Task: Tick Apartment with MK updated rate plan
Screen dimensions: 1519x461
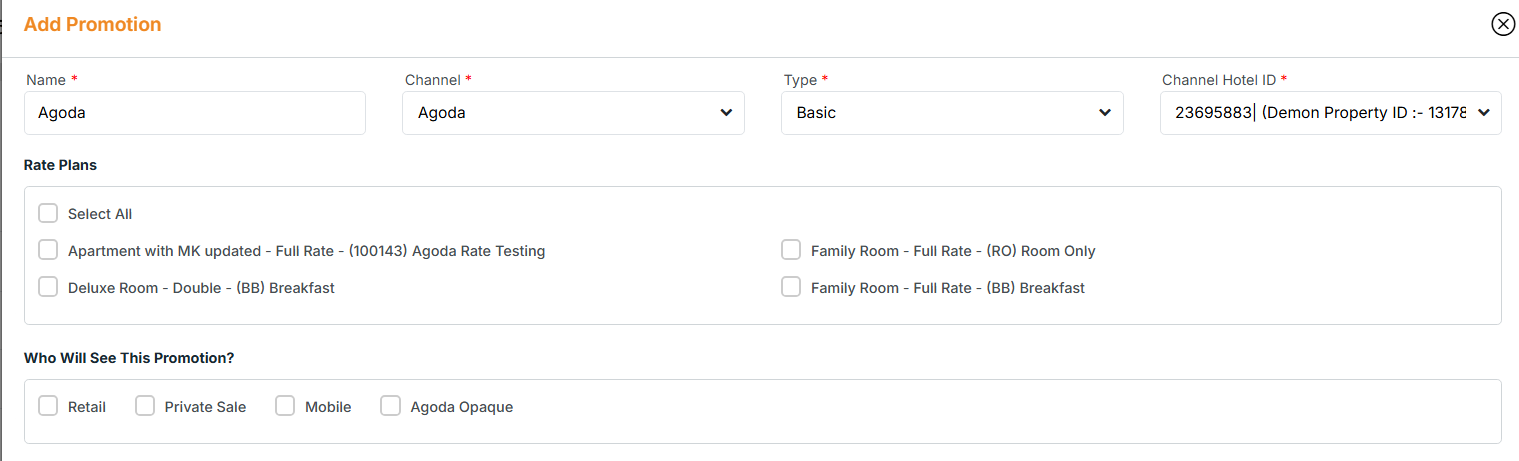Action: coord(48,250)
